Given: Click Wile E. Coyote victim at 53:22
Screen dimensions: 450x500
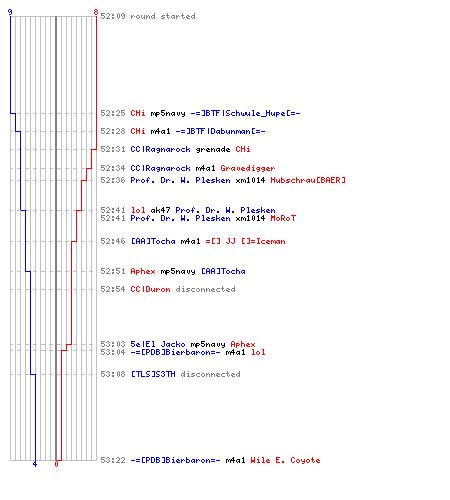Looking at the screenshot, I should point(285,460).
